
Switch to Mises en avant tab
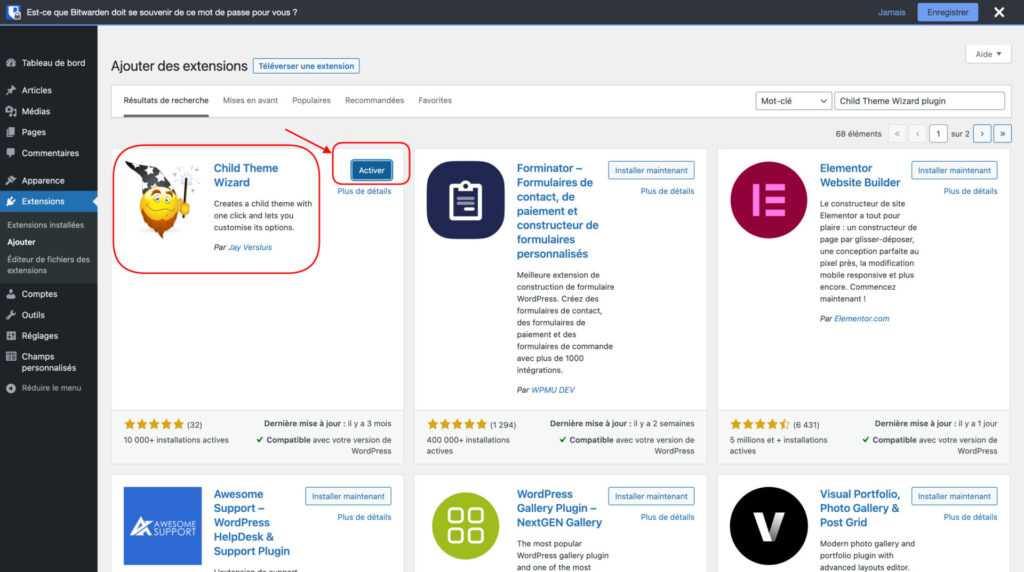(250, 101)
